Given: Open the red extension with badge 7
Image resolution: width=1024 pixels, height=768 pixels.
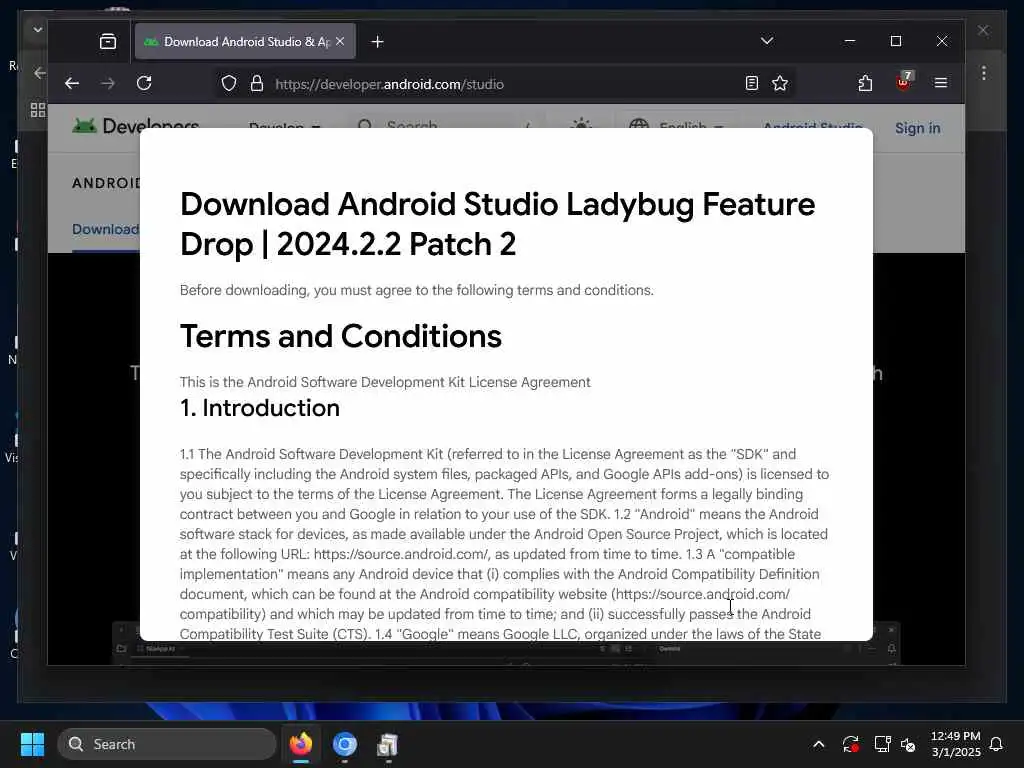Looking at the screenshot, I should coord(904,82).
